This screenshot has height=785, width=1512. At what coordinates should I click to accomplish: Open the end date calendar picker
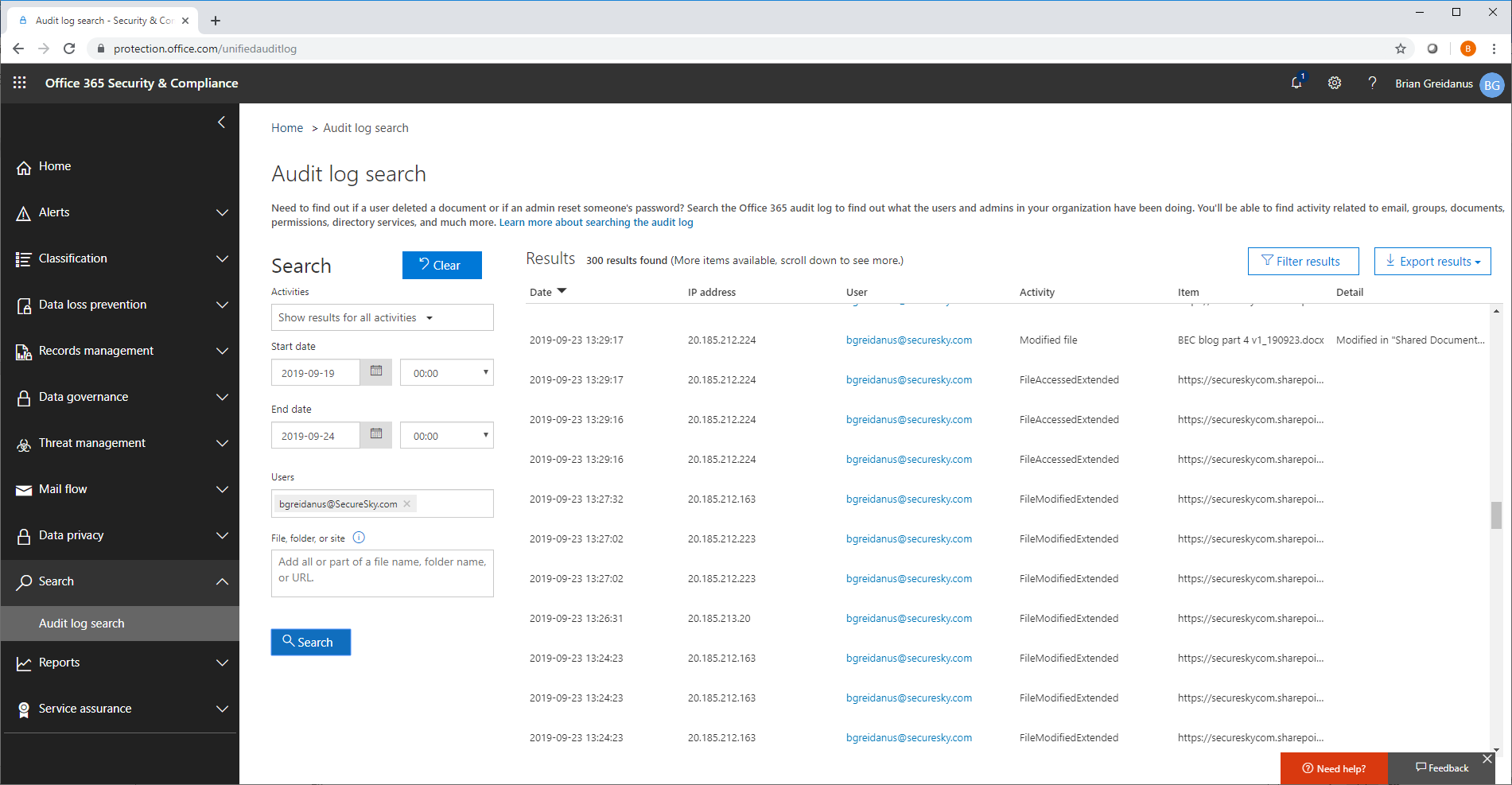pos(375,434)
